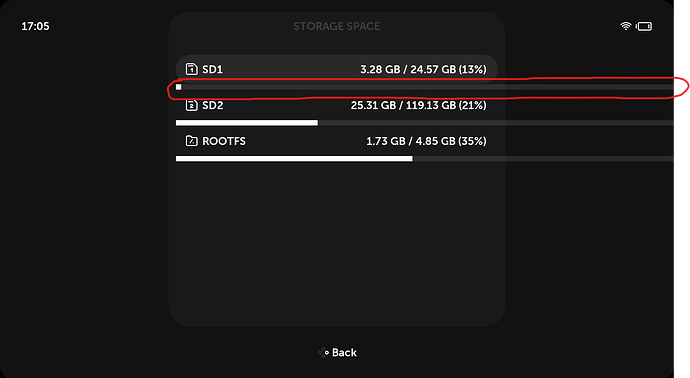Click the SD1 usage progress bar
The width and height of the screenshot is (690, 378).
pos(425,87)
